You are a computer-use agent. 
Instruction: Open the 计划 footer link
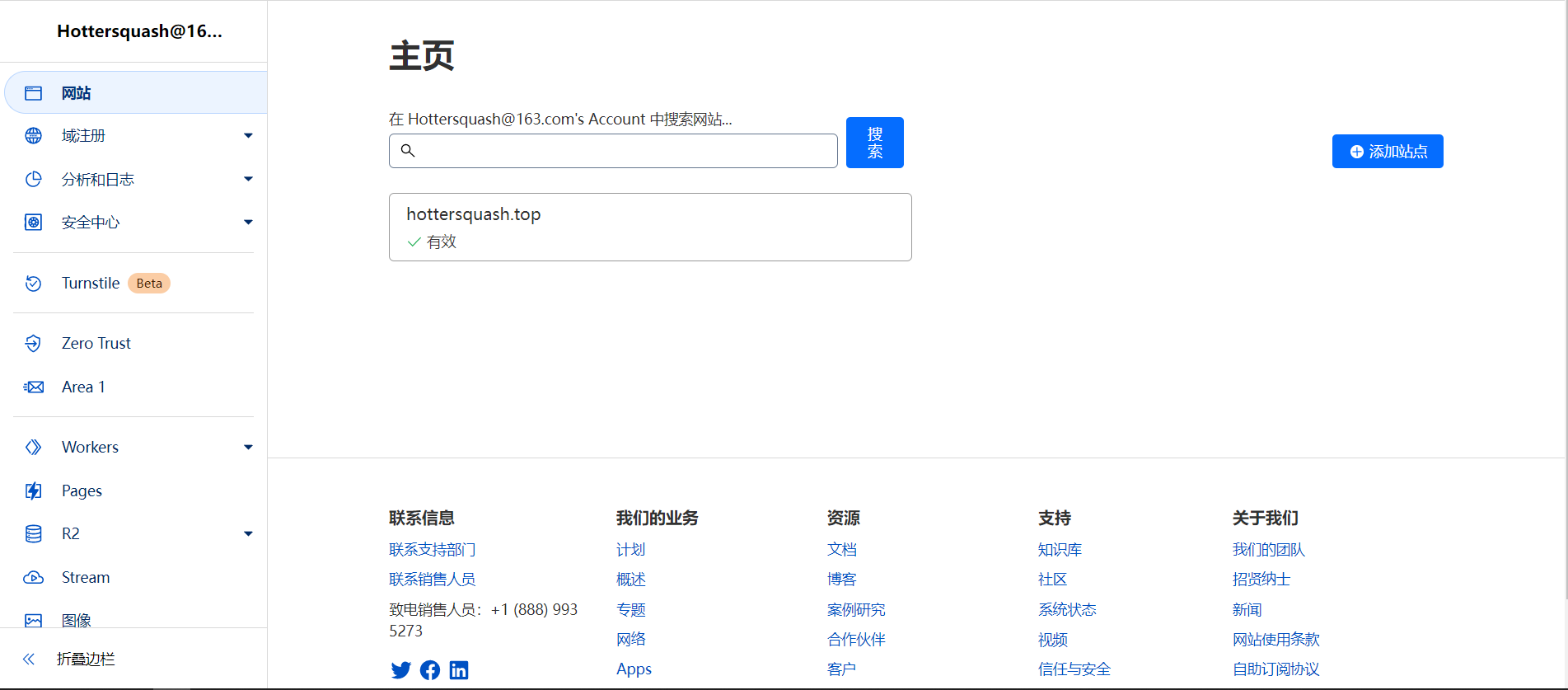tap(631, 550)
